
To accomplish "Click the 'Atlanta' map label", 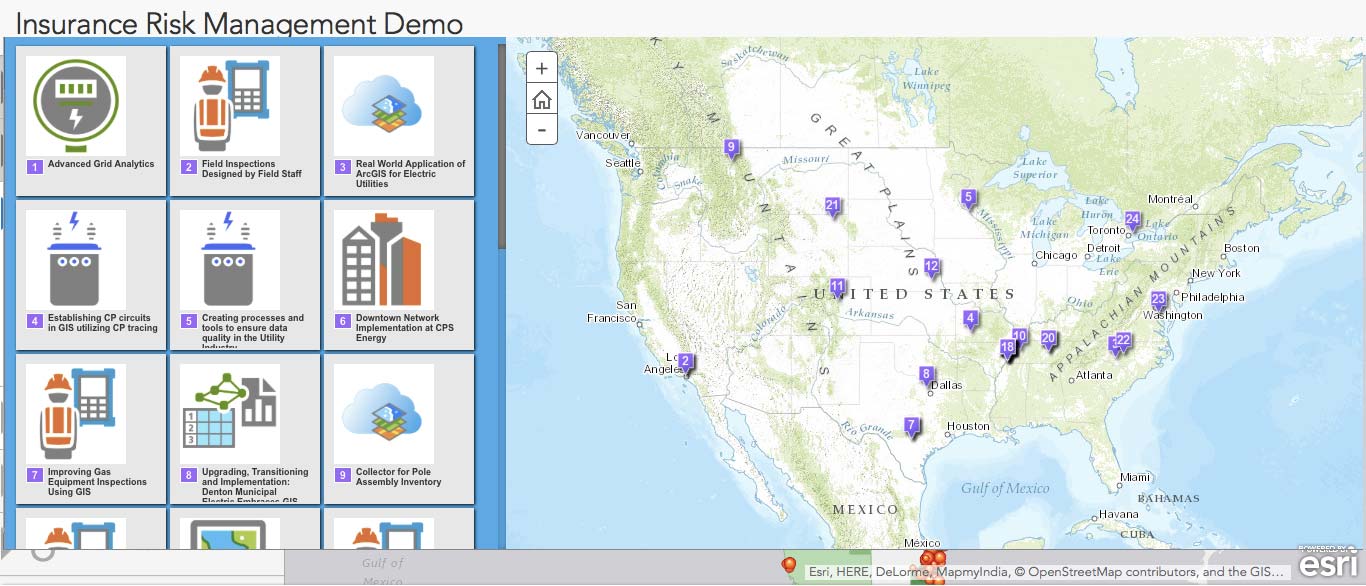I will click(x=1093, y=376).
